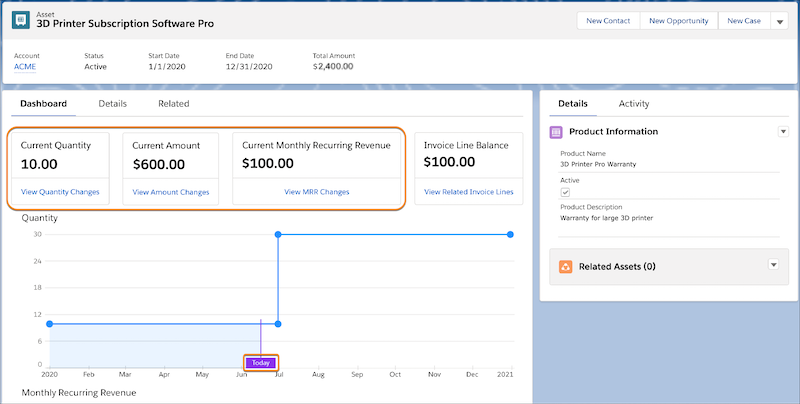Click the New Opportunity button

pyautogui.click(x=679, y=21)
